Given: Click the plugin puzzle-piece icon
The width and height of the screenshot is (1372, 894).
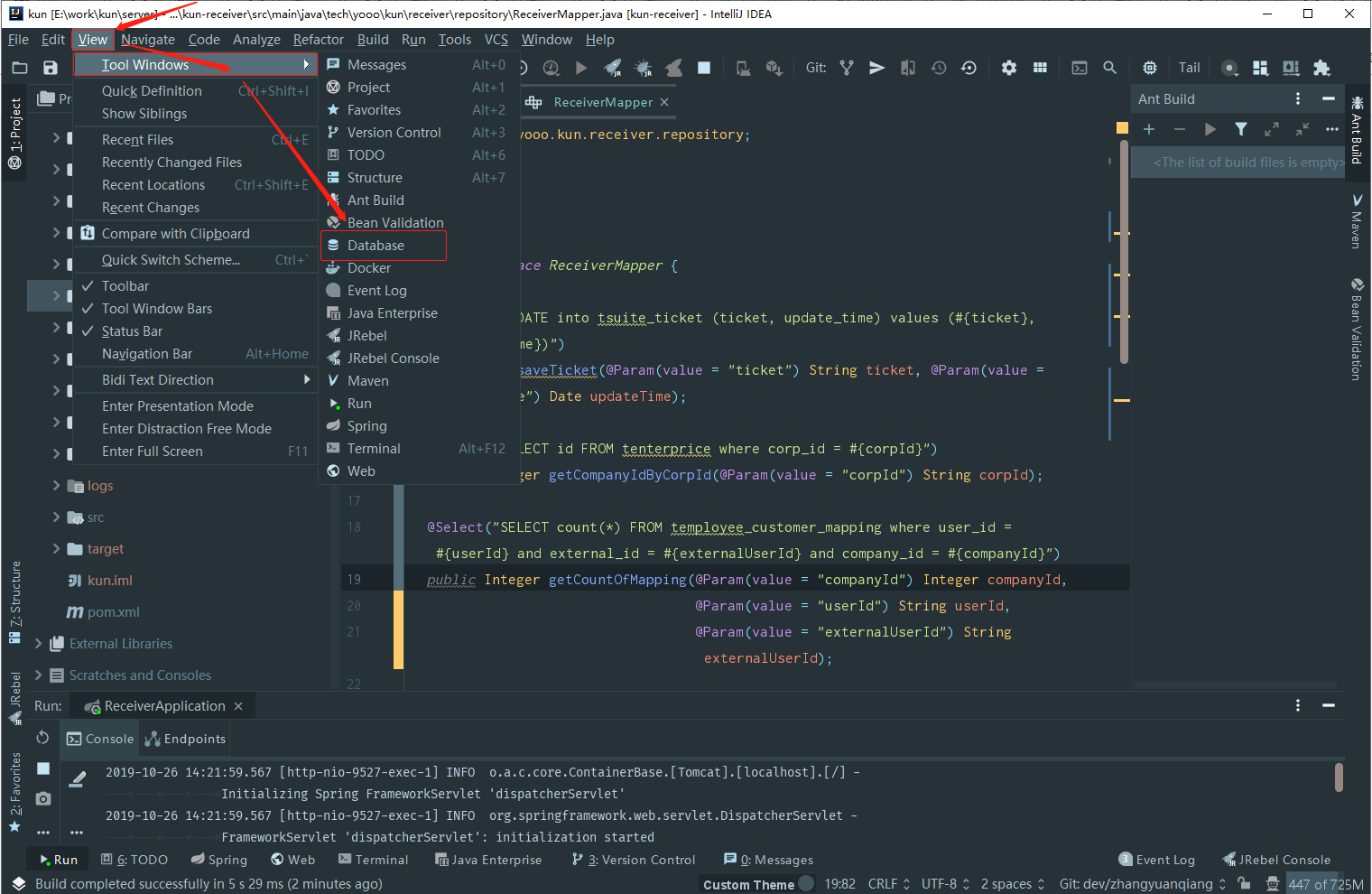Looking at the screenshot, I should pyautogui.click(x=1321, y=68).
